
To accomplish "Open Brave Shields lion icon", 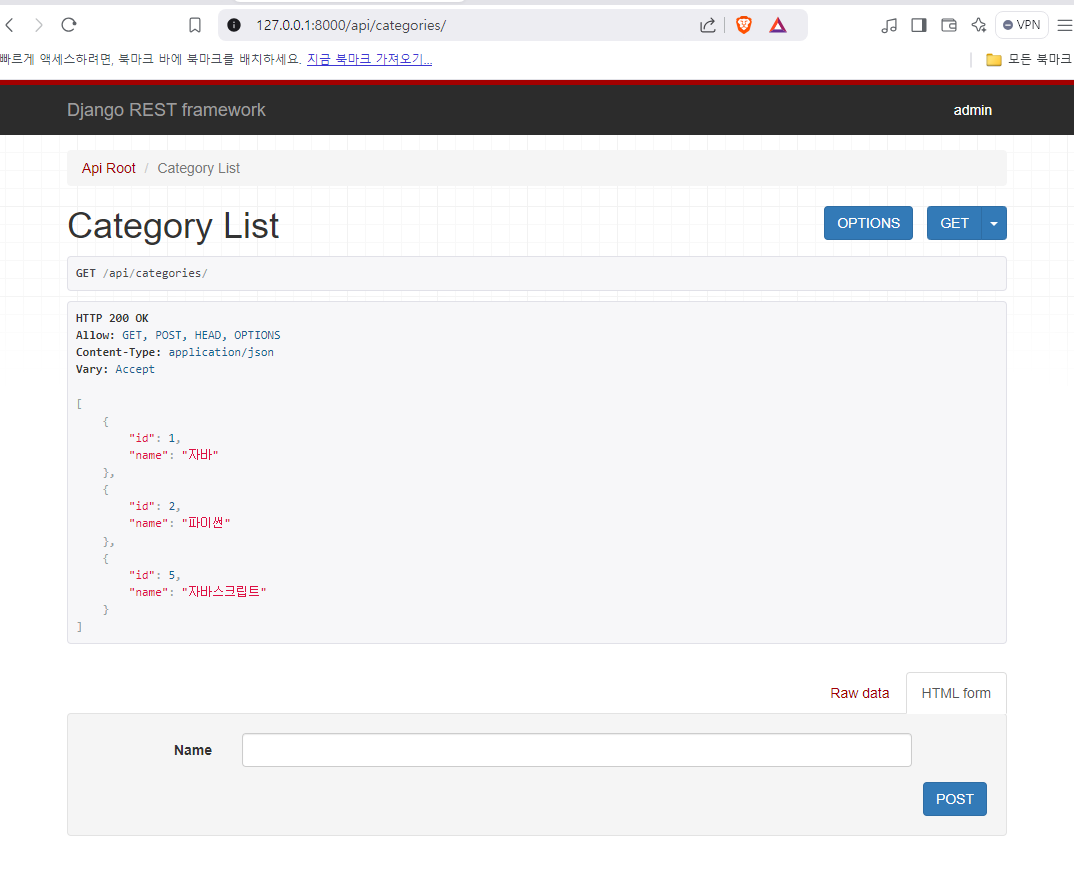I will click(744, 25).
